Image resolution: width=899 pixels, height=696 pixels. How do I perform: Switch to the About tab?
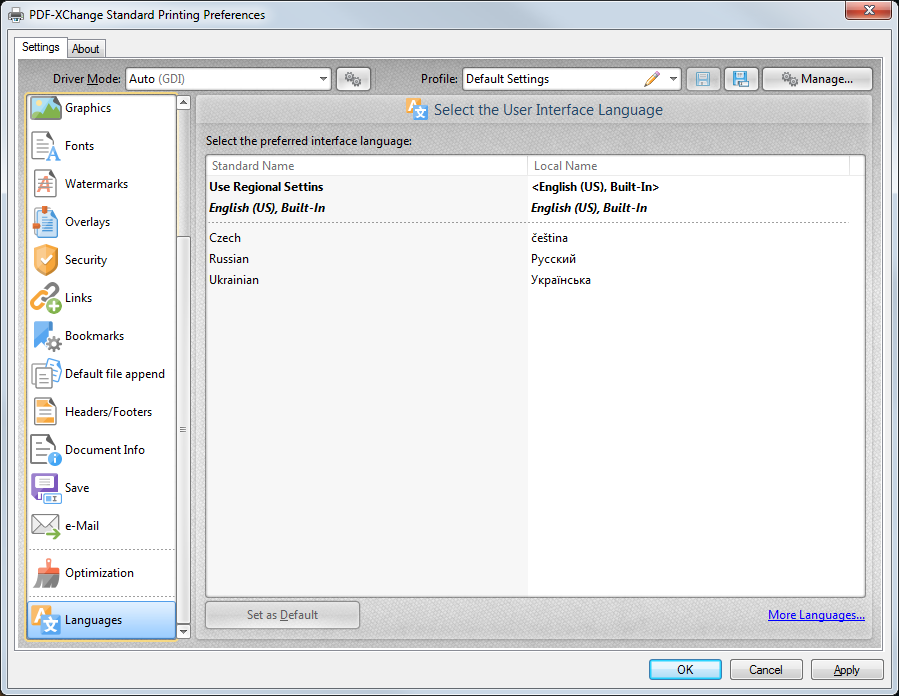tap(86, 48)
